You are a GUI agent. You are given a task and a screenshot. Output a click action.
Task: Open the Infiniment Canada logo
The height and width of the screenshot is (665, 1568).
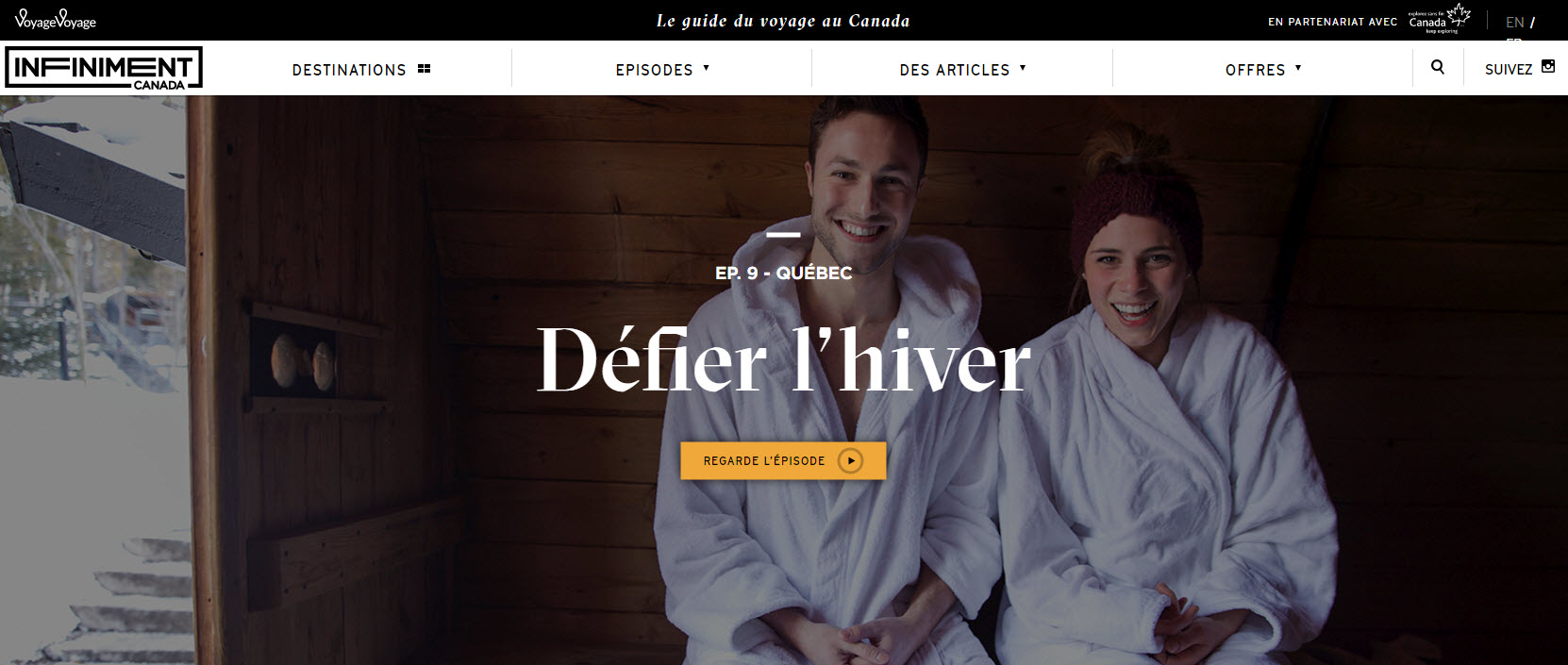[x=104, y=68]
